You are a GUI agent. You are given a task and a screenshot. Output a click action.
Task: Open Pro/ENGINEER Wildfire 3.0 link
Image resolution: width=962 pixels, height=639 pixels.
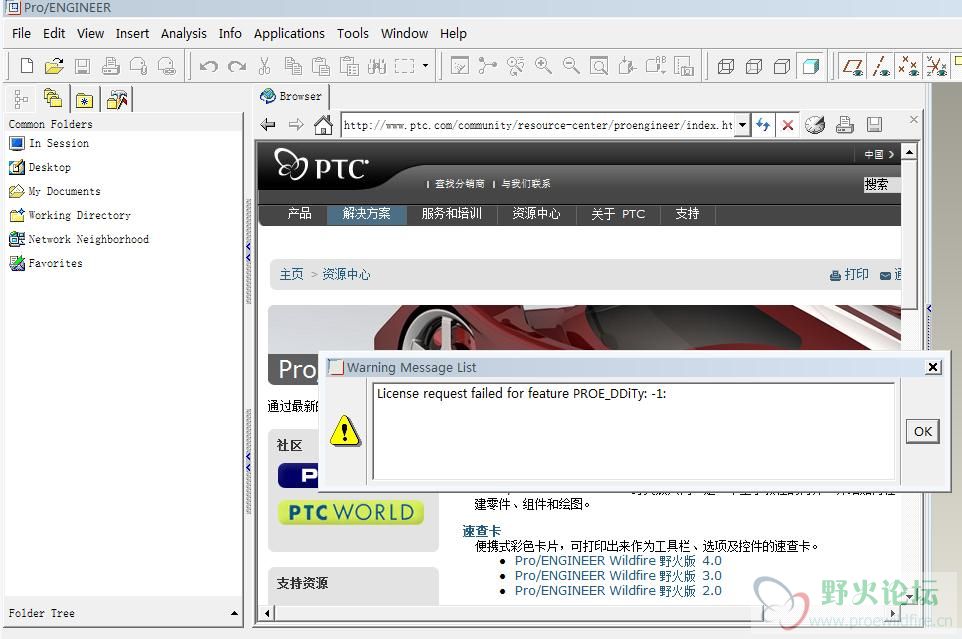tap(618, 575)
